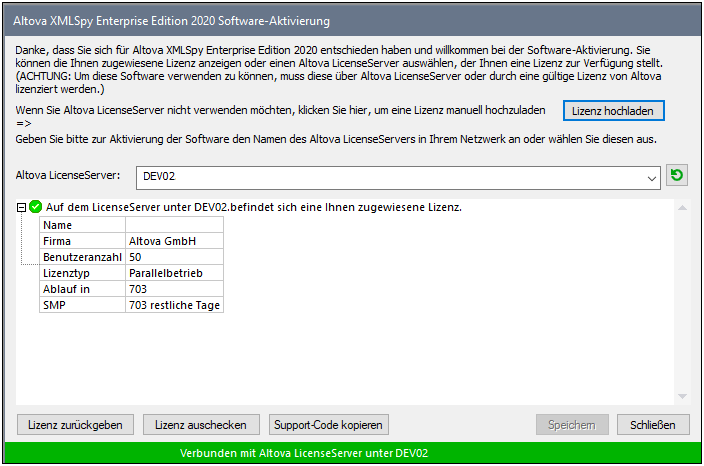Select the license status message about DEV02

[x=254, y=207]
